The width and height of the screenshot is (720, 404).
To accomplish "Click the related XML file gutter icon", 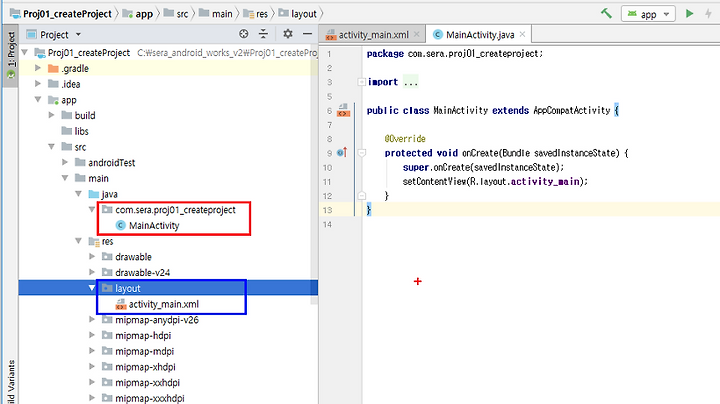I will click(343, 110).
